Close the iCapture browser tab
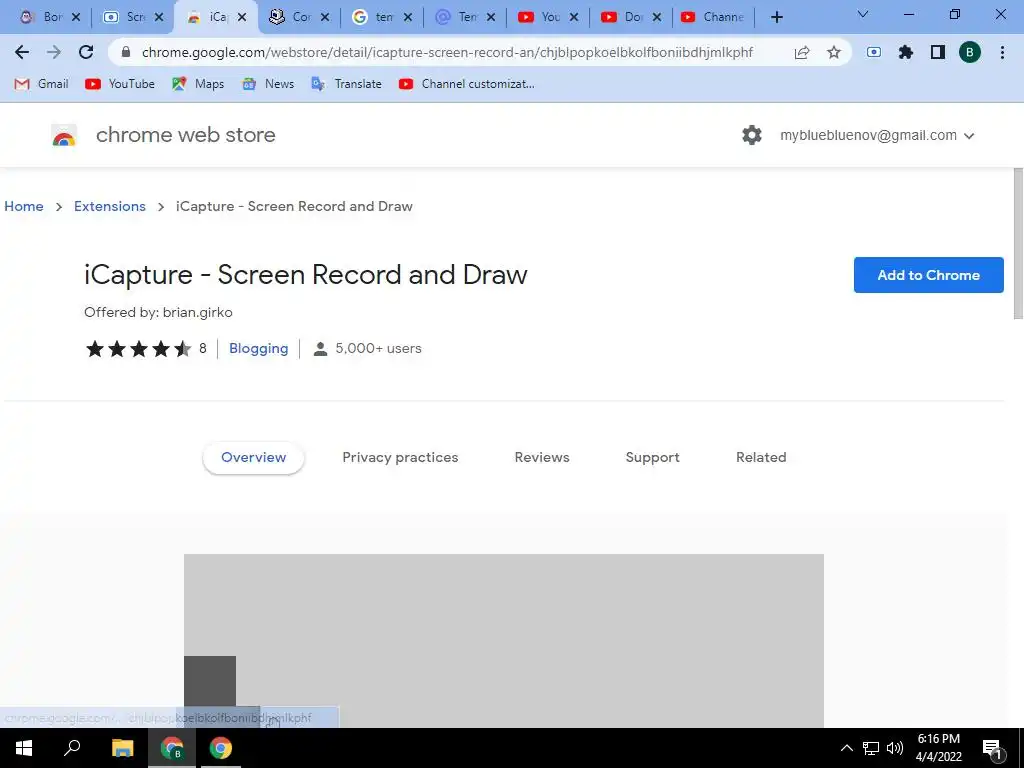 242,17
